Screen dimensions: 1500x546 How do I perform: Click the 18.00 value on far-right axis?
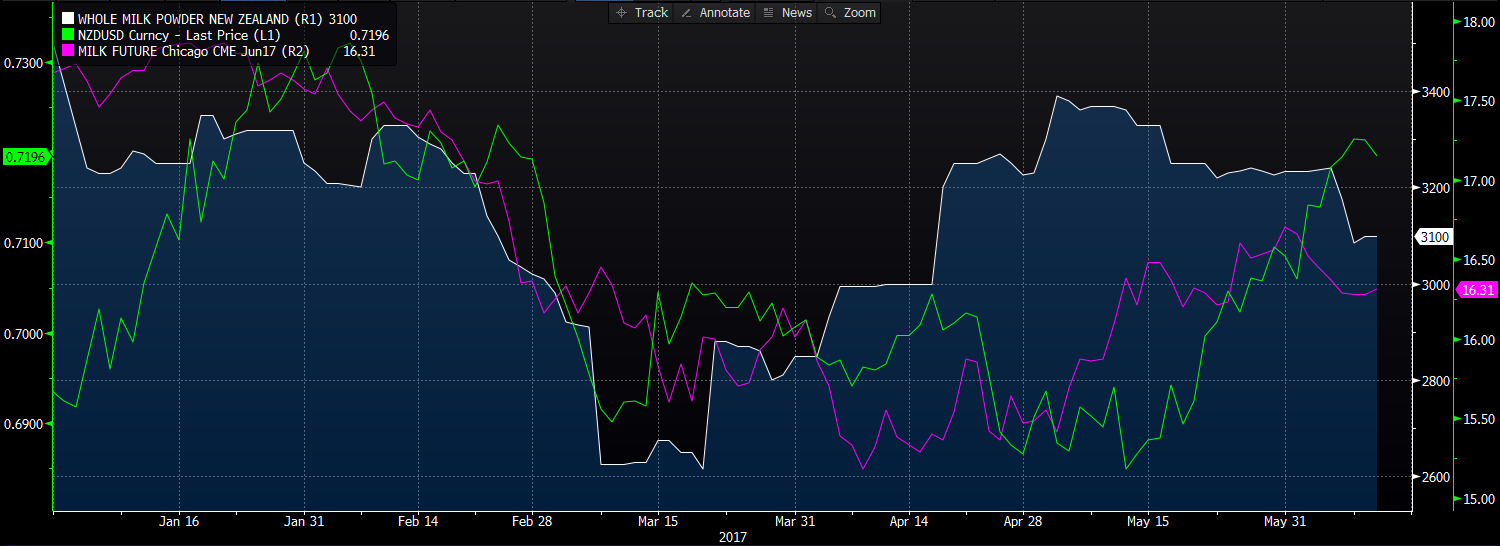1479,23
